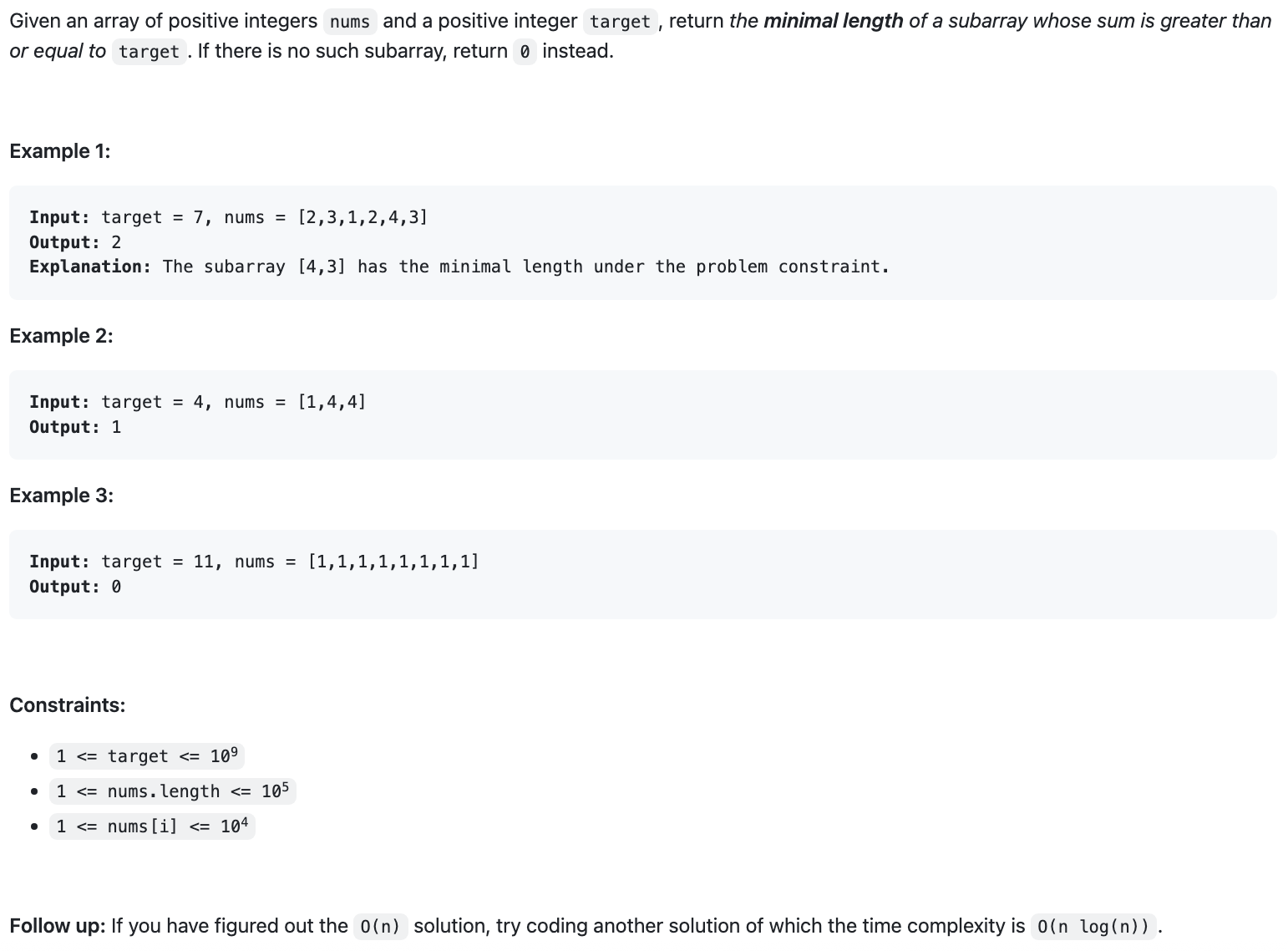This screenshot has height=951, width=1288.
Task: Click the '0' inline code in description
Action: pyautogui.click(x=525, y=52)
